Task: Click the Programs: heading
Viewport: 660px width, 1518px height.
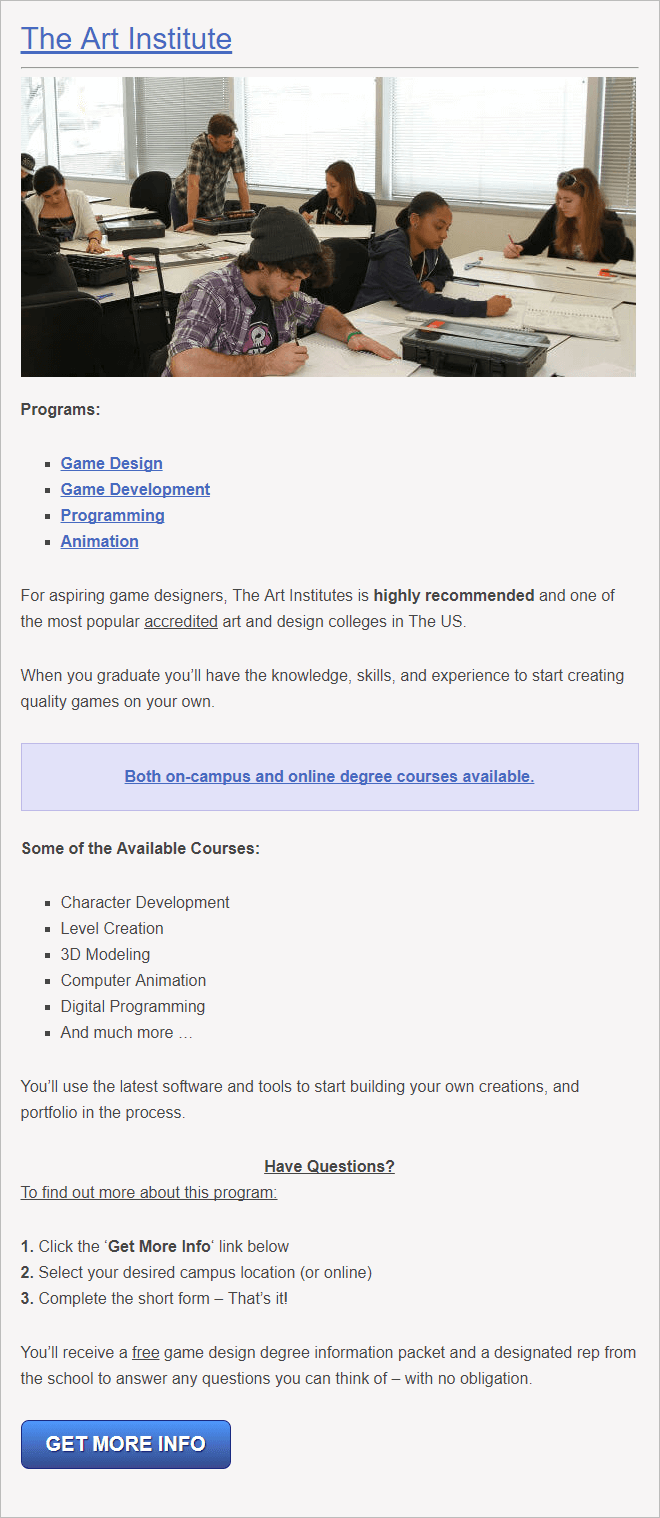Action: pyautogui.click(x=61, y=409)
